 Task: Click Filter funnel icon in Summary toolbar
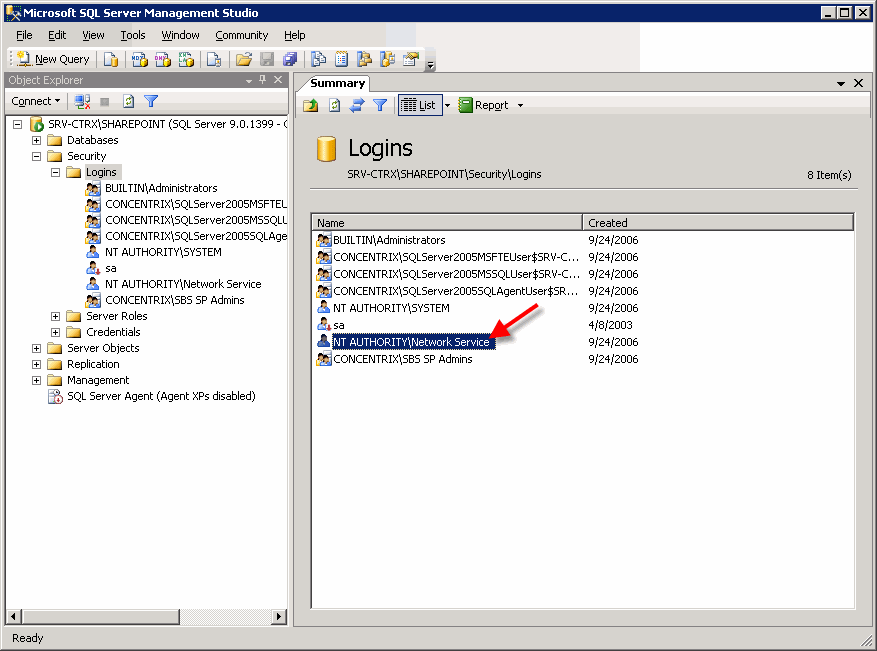[x=380, y=105]
